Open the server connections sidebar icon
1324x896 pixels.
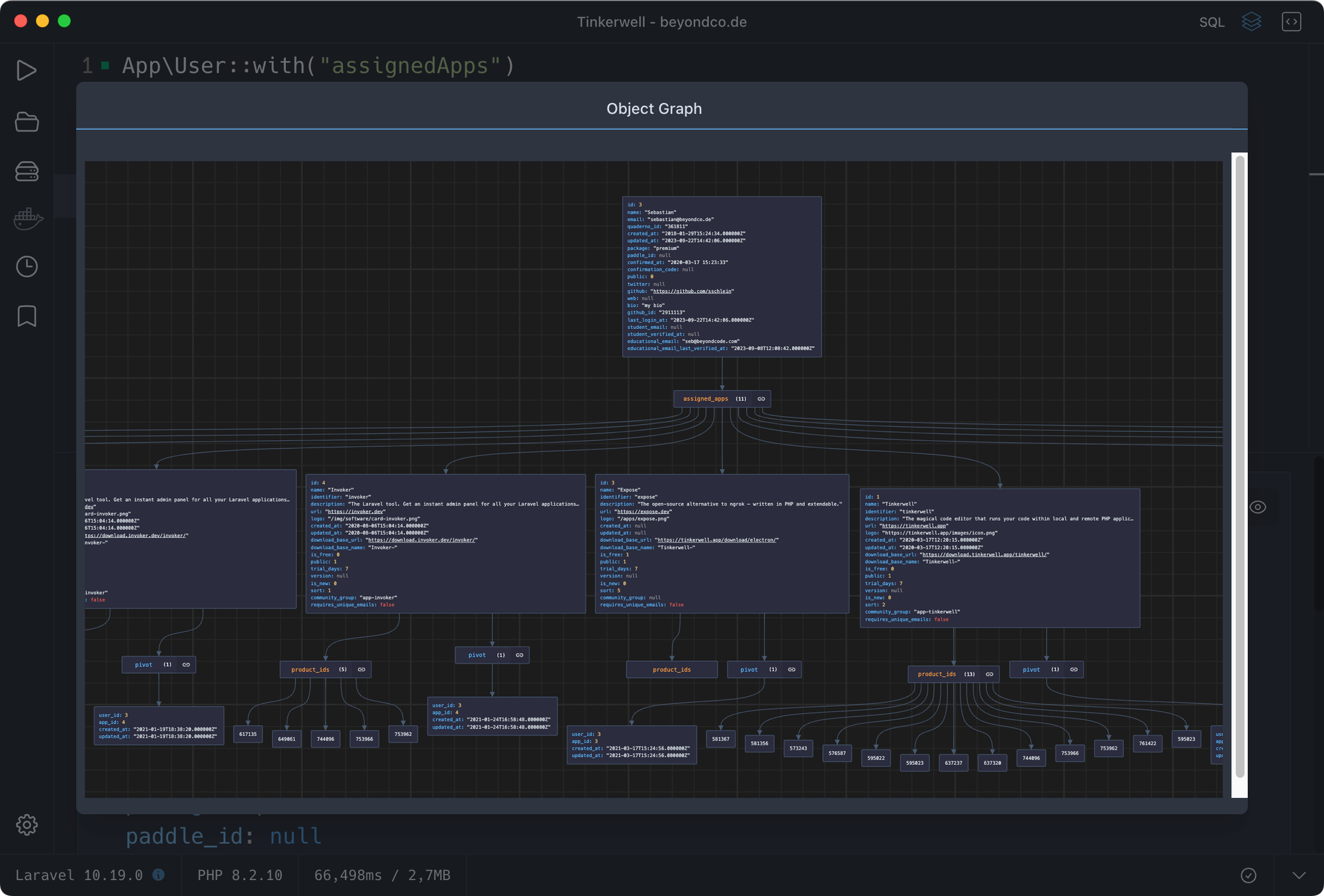26,171
